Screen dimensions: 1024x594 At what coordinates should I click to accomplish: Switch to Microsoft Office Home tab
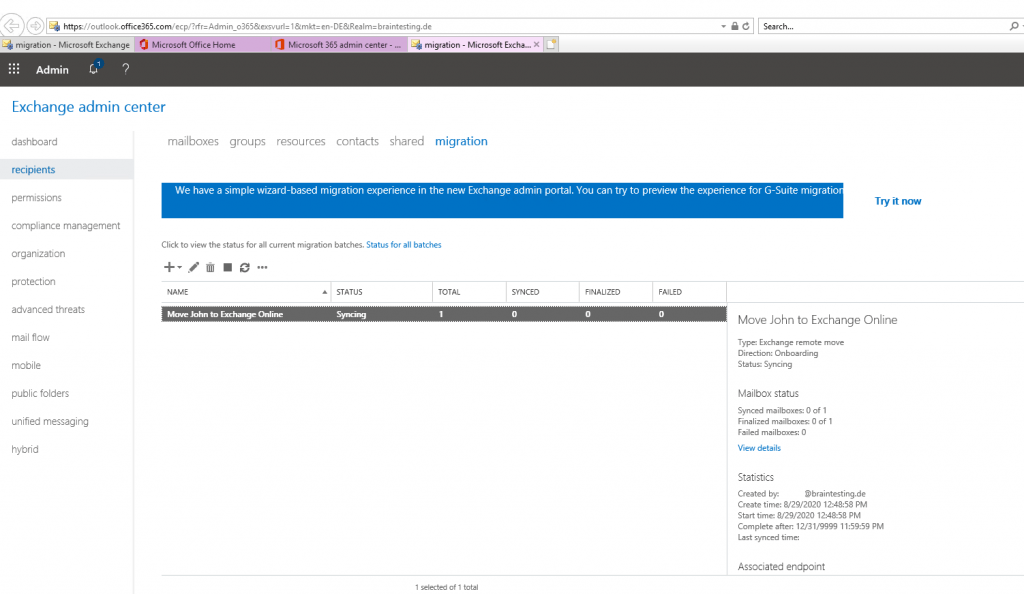[x=202, y=44]
